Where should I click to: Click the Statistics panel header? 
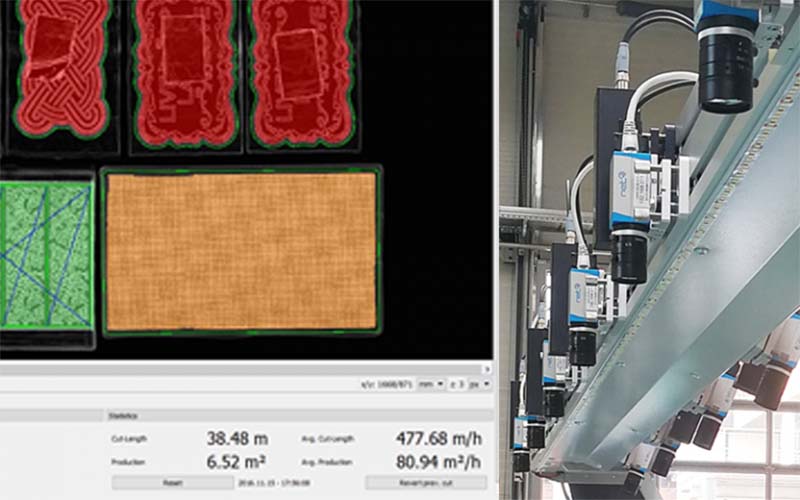pyautogui.click(x=125, y=415)
